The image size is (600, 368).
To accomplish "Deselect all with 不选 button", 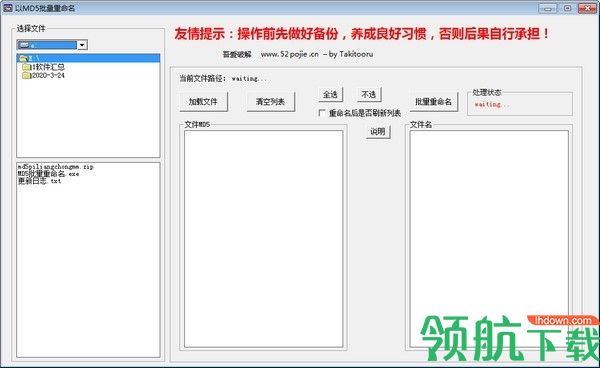I will pos(369,94).
